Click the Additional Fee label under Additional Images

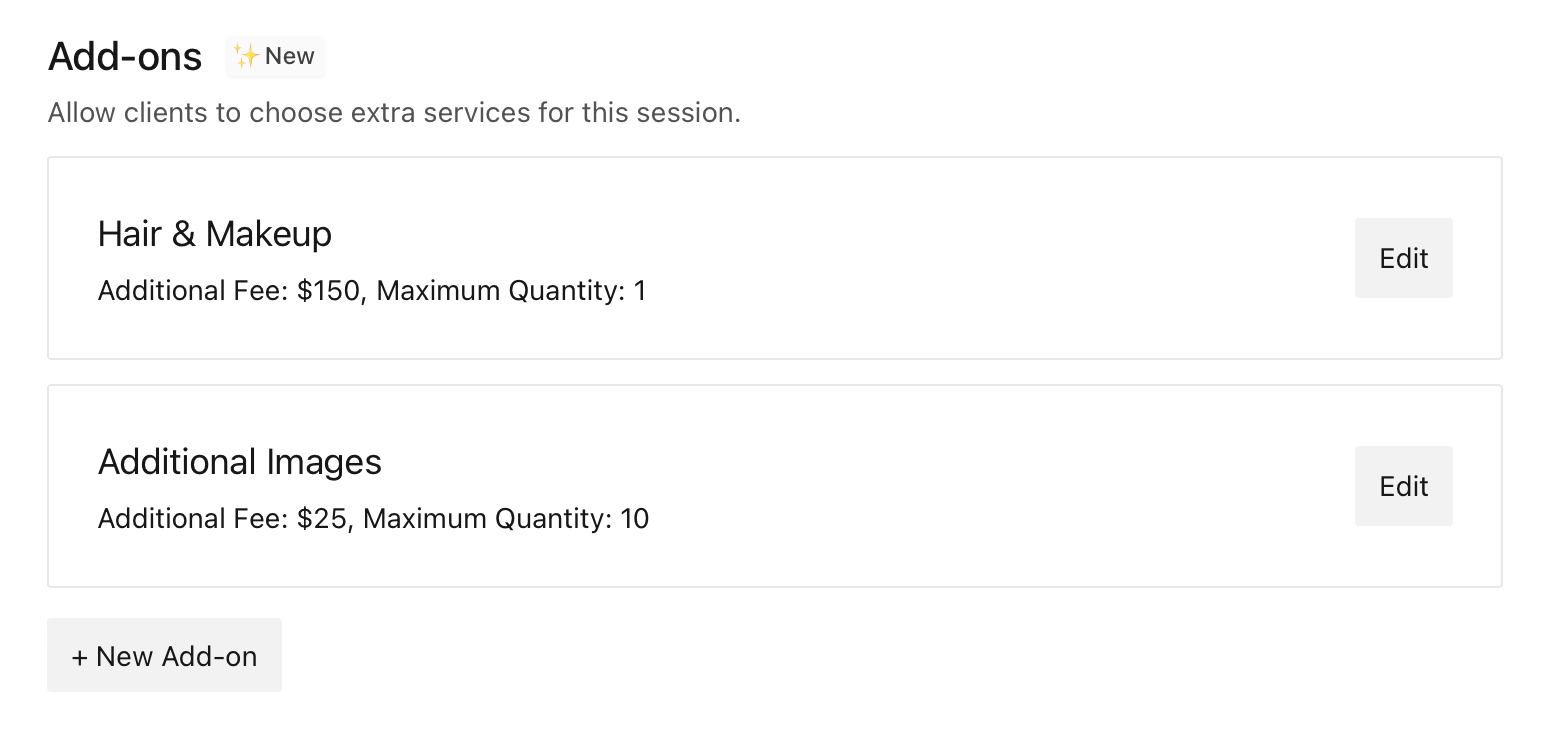(194, 519)
